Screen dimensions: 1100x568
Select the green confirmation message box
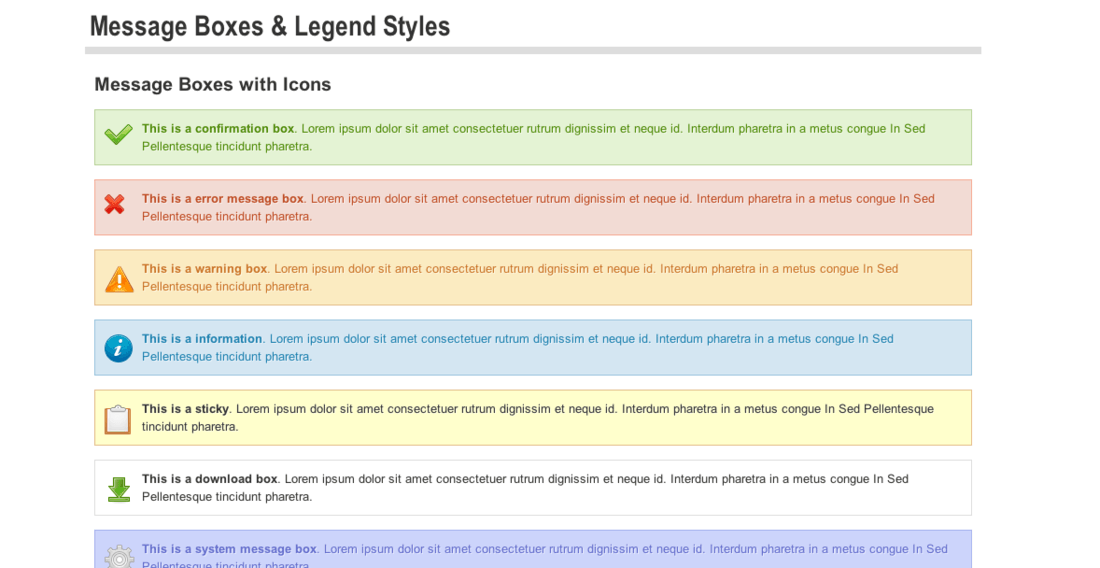coord(533,137)
